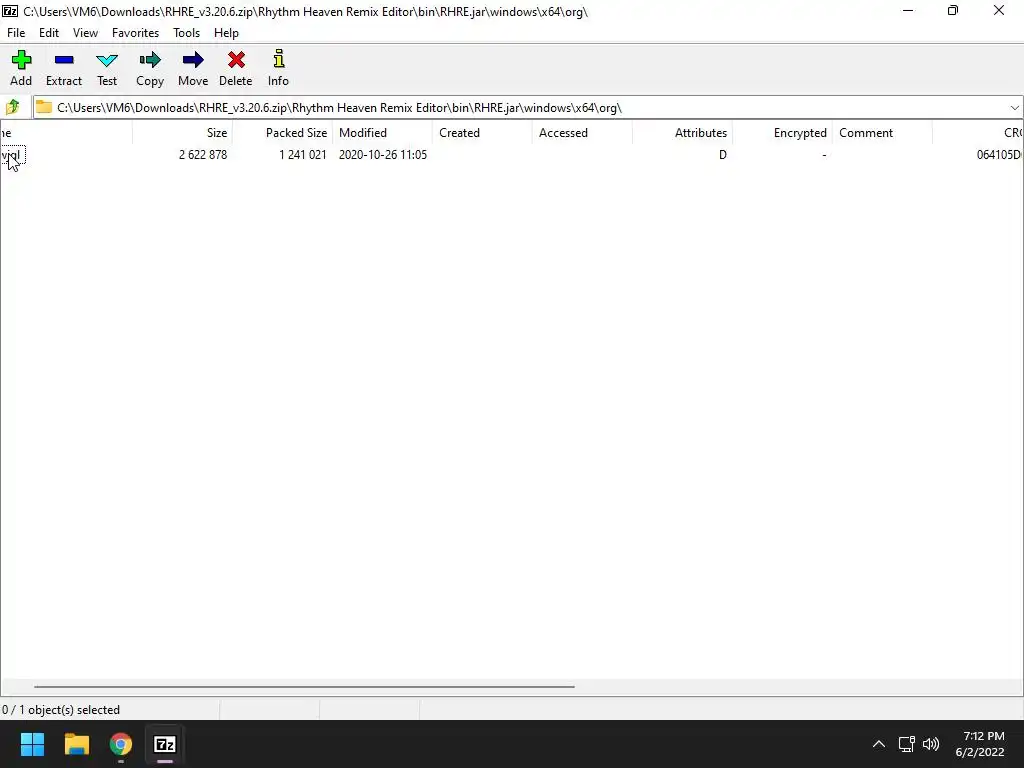Sort by the Accessed column

pos(583,133)
